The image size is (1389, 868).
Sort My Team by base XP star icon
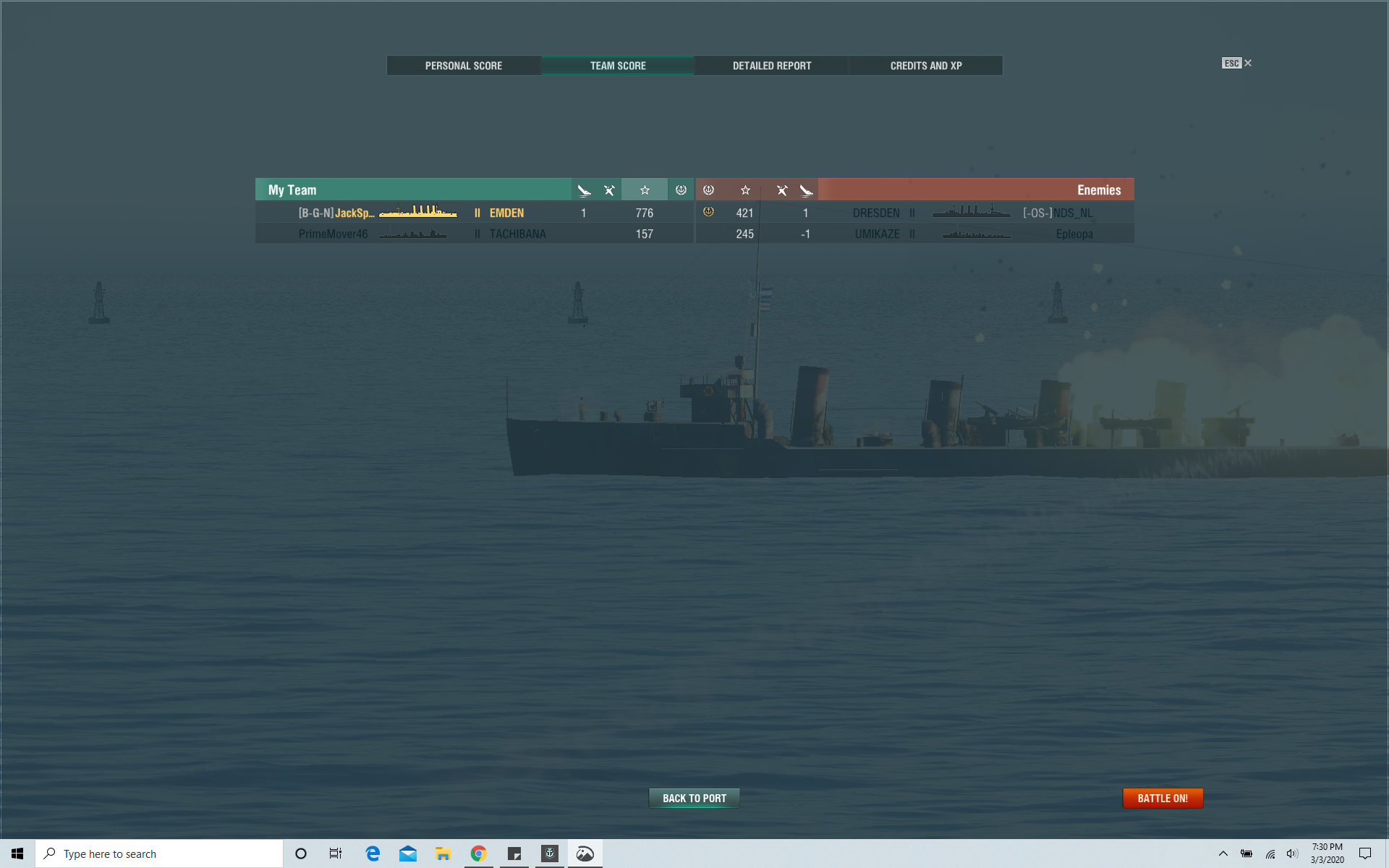pyautogui.click(x=645, y=190)
